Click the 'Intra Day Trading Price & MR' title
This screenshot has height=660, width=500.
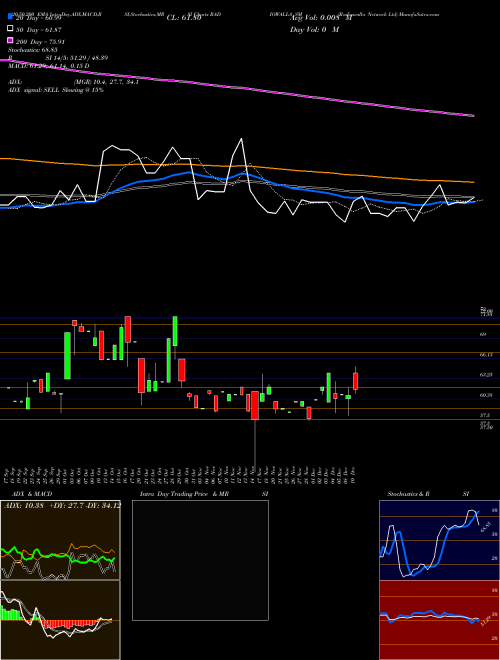tap(184, 494)
